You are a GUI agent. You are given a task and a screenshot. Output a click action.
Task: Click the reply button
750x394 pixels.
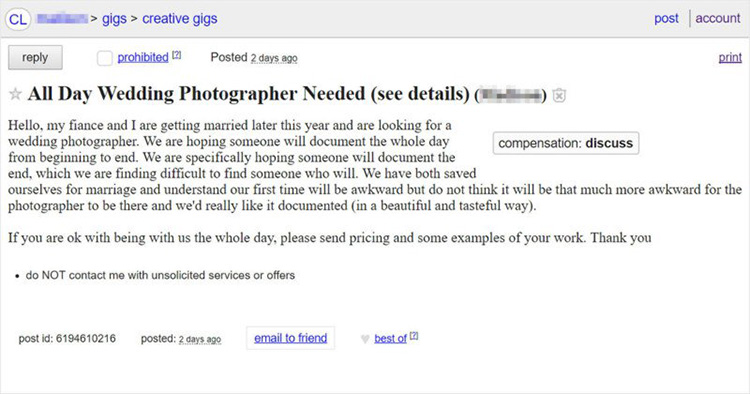(x=35, y=57)
